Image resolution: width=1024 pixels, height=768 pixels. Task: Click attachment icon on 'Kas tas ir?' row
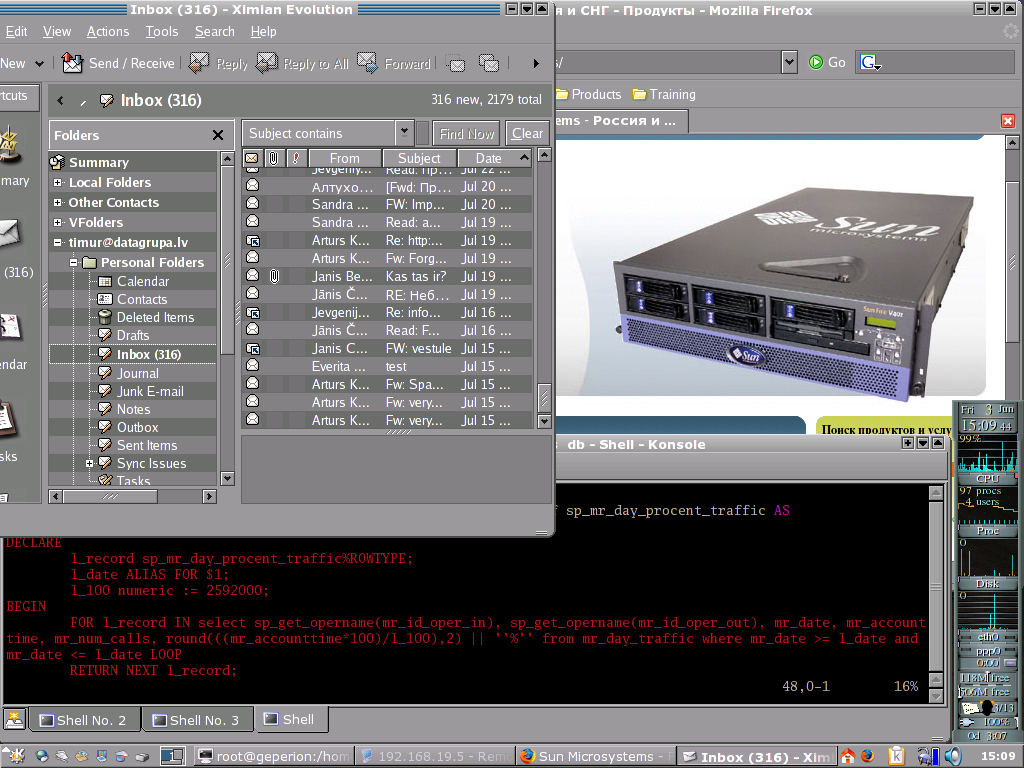click(x=274, y=276)
